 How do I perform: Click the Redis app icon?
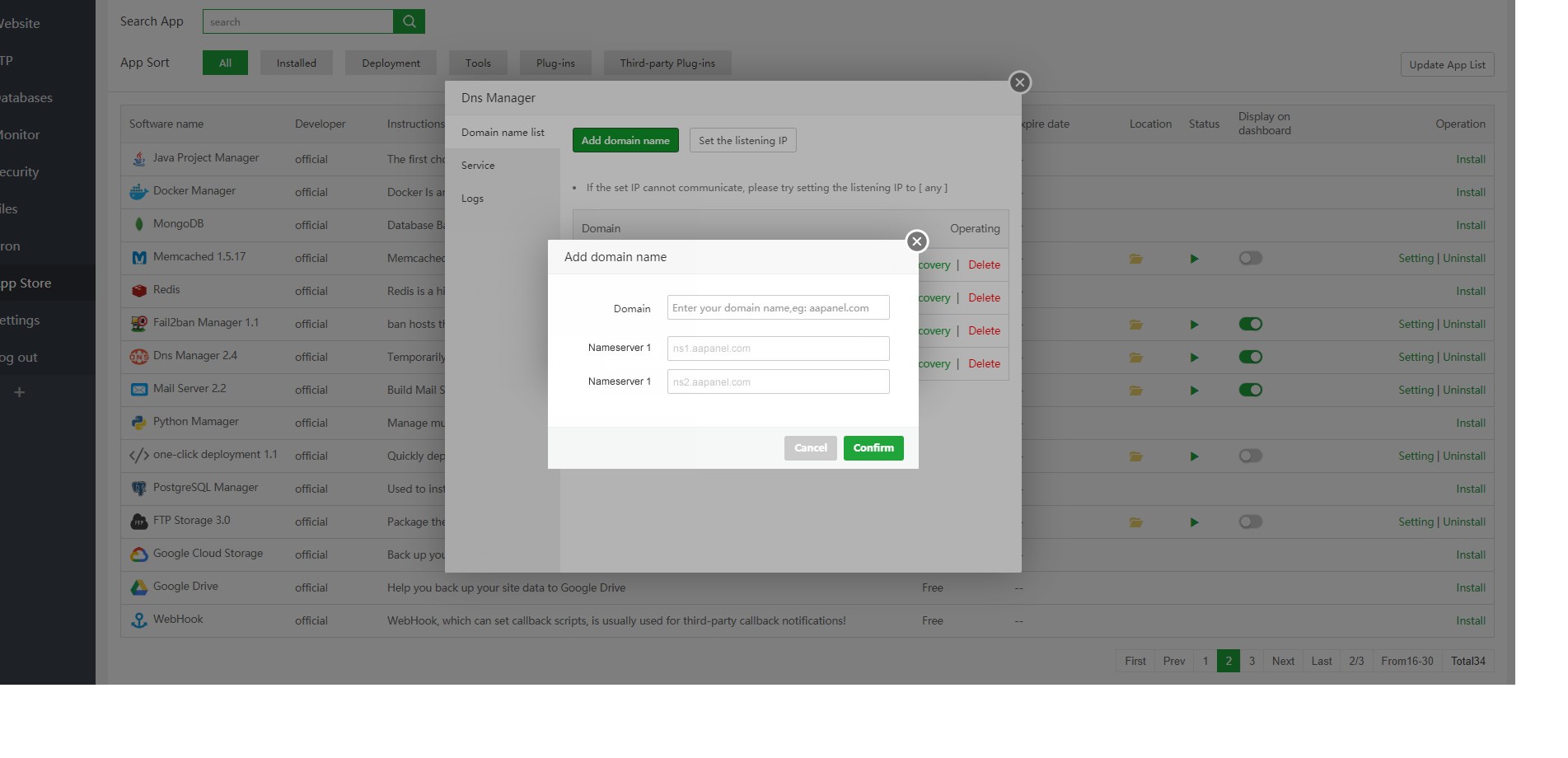click(x=139, y=290)
